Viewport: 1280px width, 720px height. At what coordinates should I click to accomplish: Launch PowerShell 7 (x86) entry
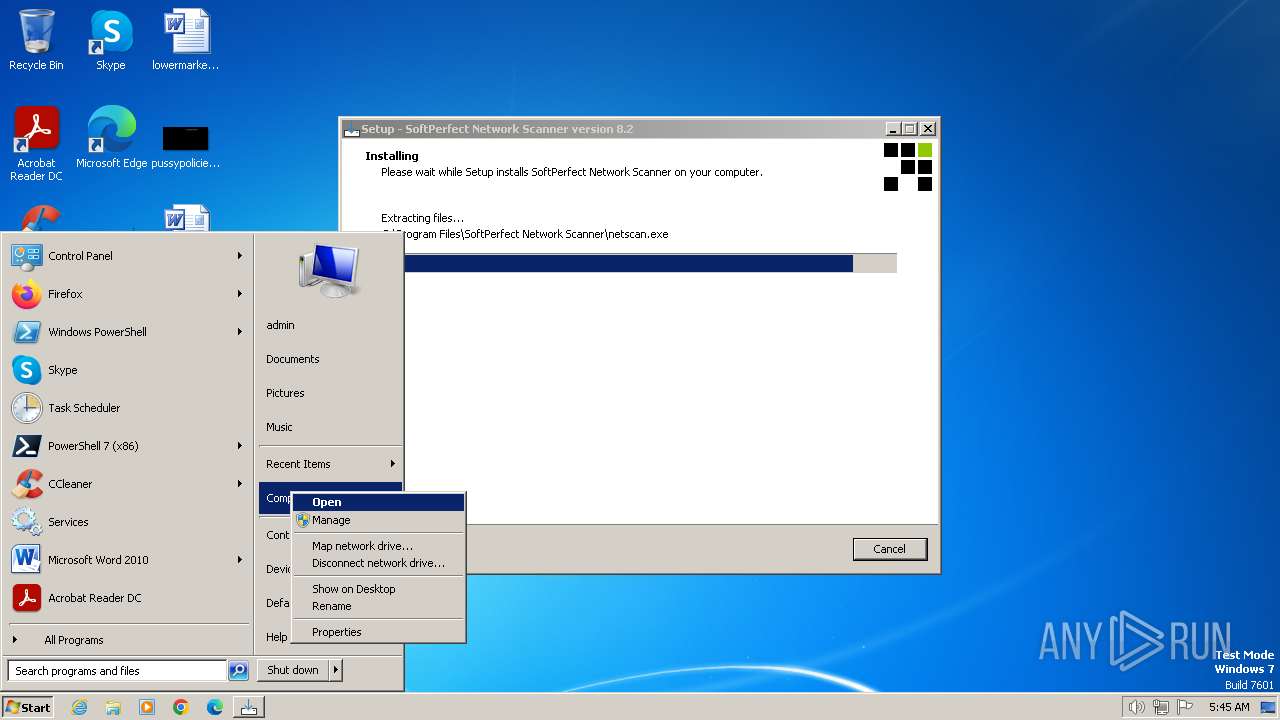(127, 446)
